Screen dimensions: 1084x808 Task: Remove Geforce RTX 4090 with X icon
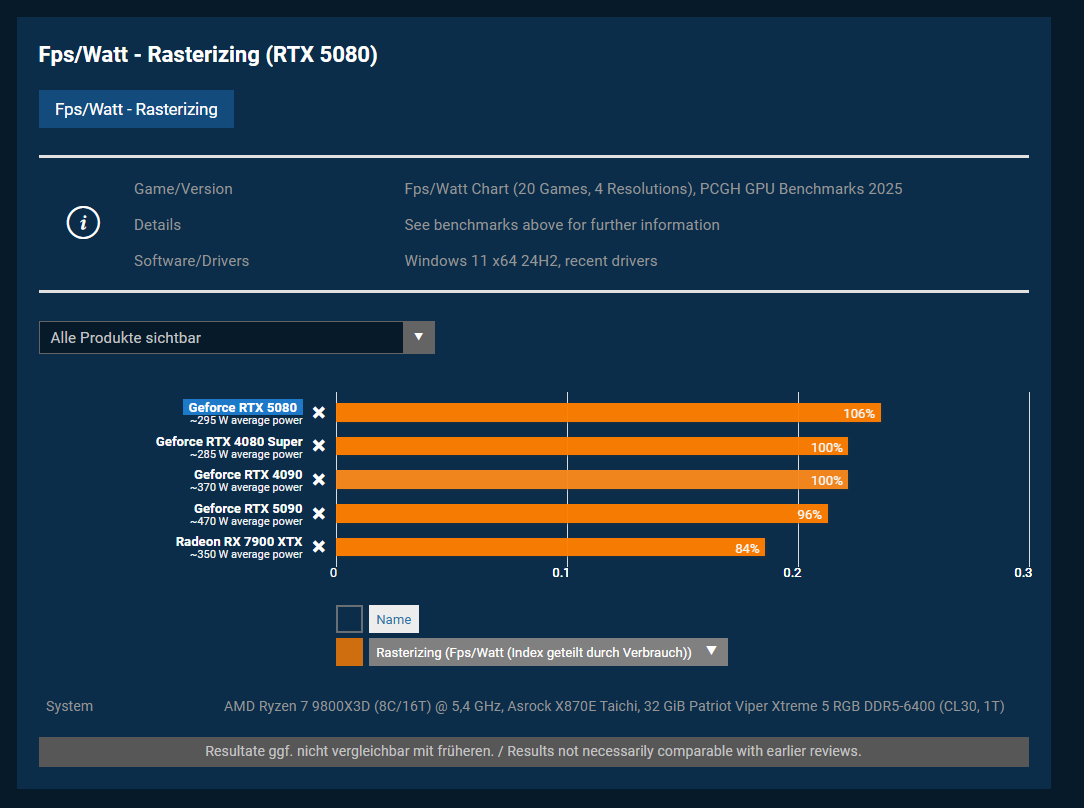tap(319, 480)
